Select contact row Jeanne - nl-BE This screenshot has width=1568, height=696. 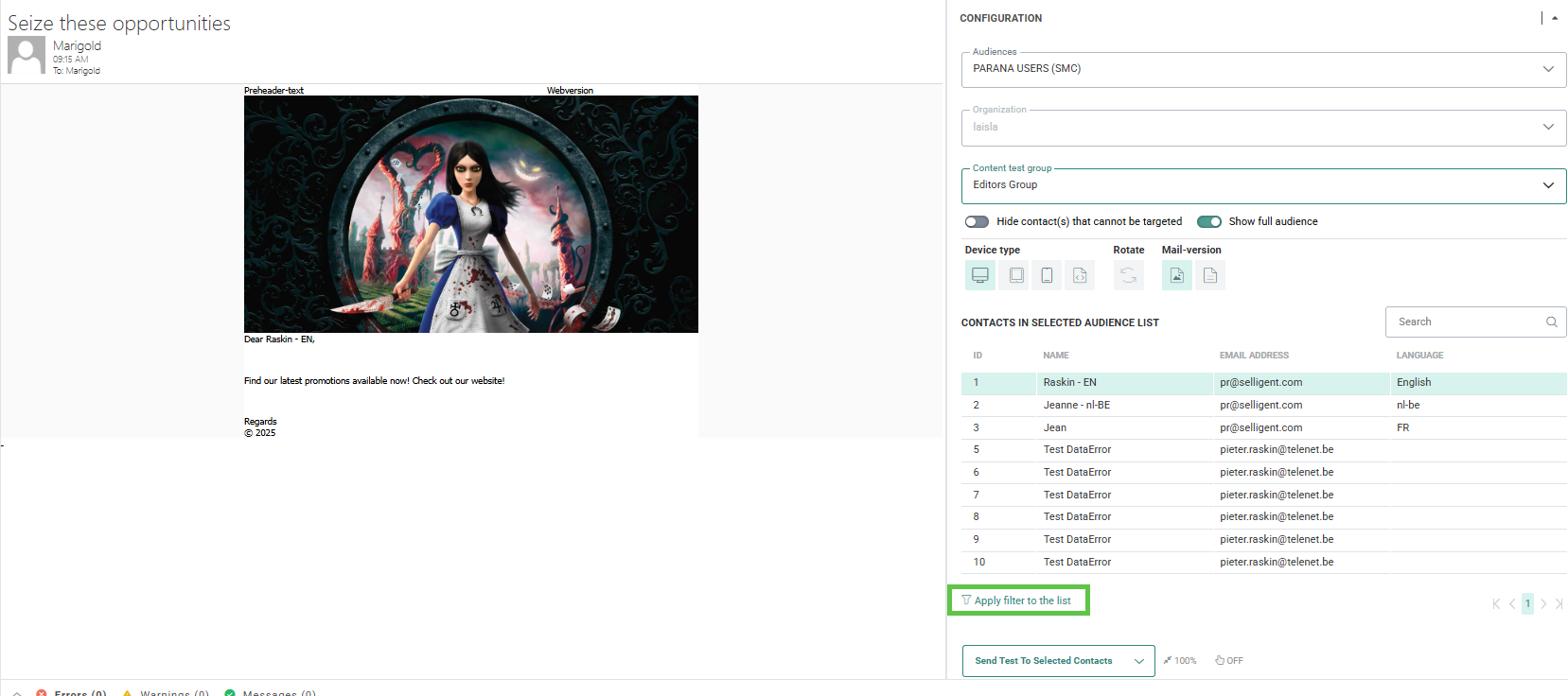[x=1263, y=405]
